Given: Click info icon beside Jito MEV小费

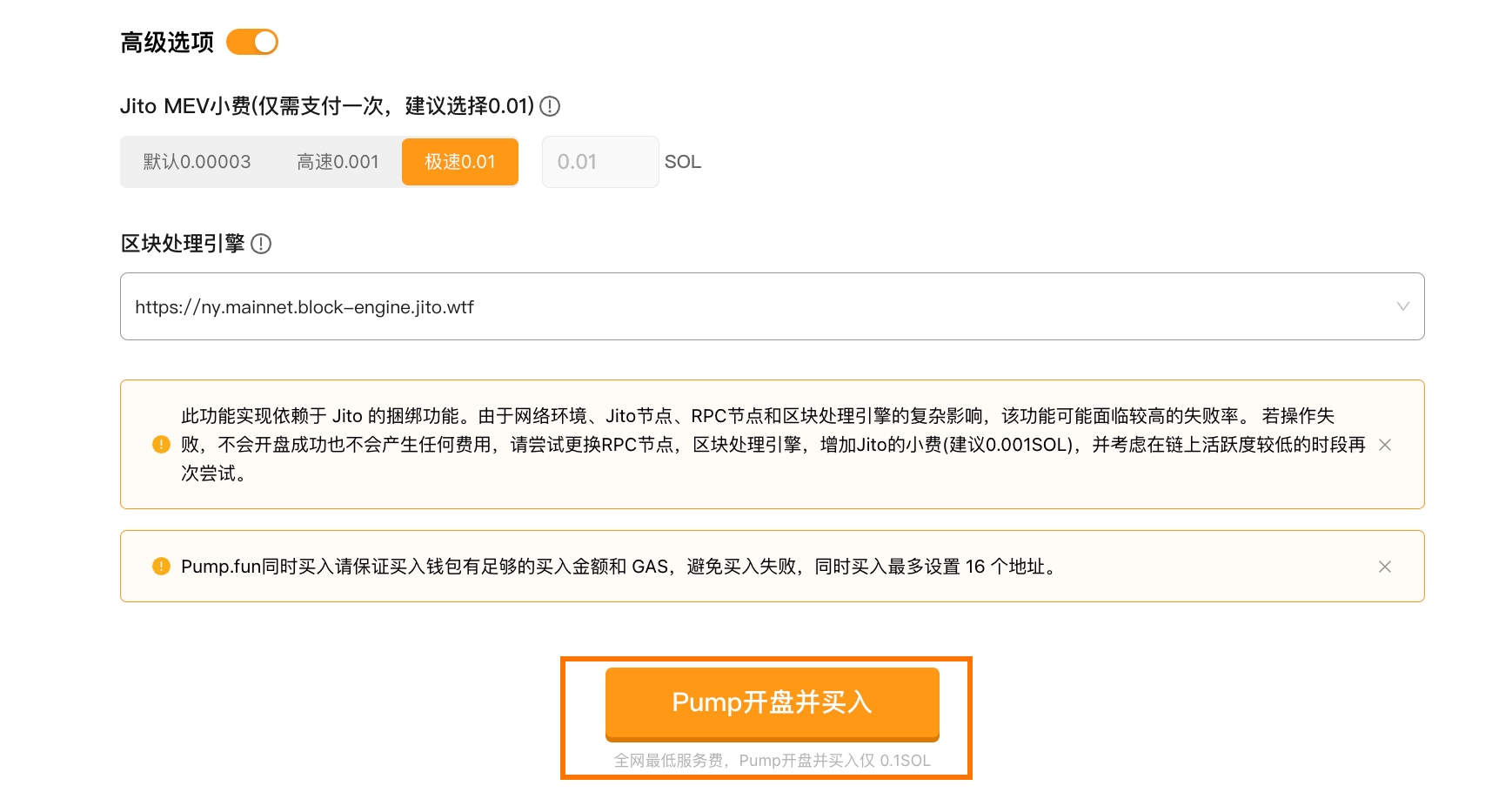Looking at the screenshot, I should 550,106.
